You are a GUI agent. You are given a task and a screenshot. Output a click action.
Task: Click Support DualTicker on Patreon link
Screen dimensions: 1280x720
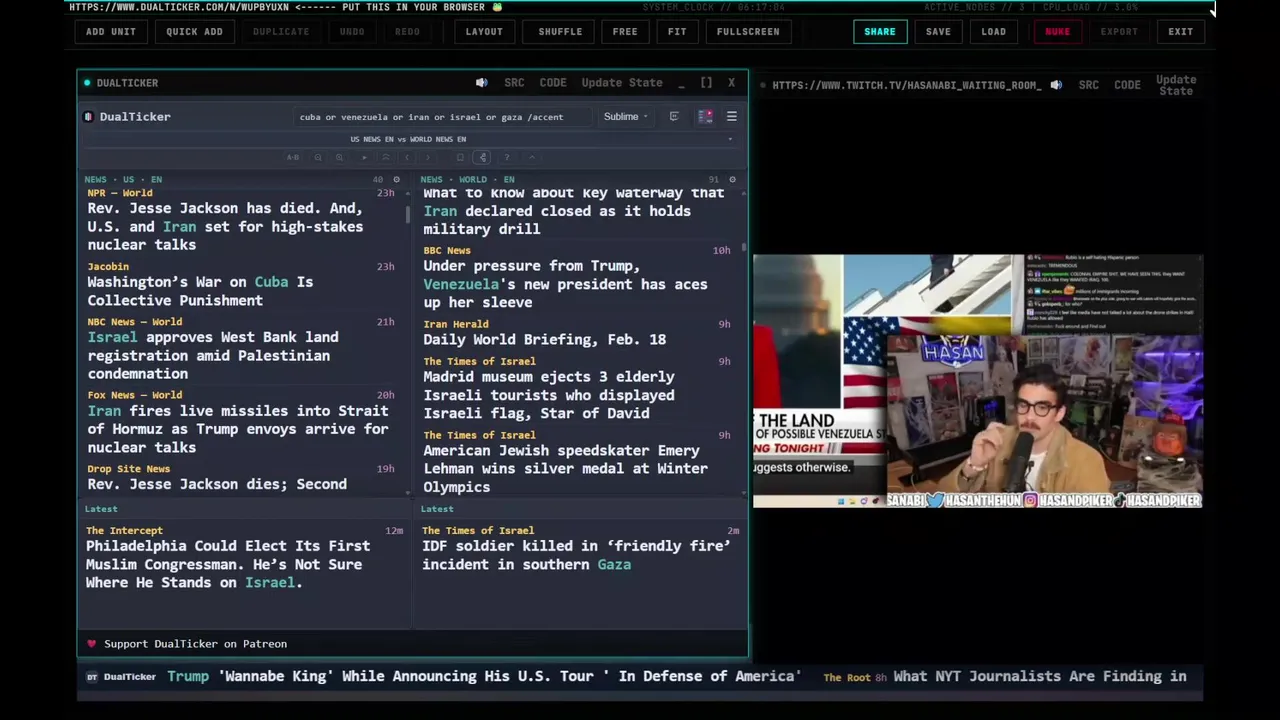[x=195, y=644]
